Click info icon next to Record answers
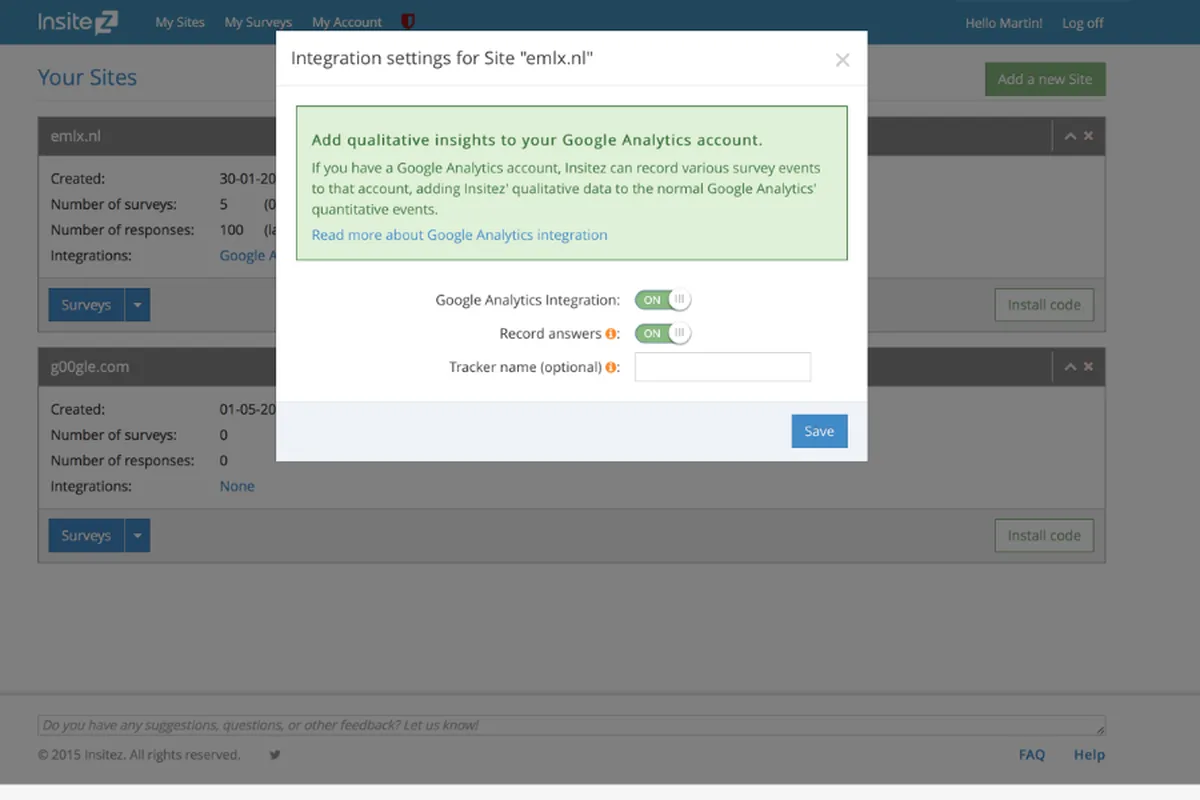The width and height of the screenshot is (1200, 800). tap(611, 334)
